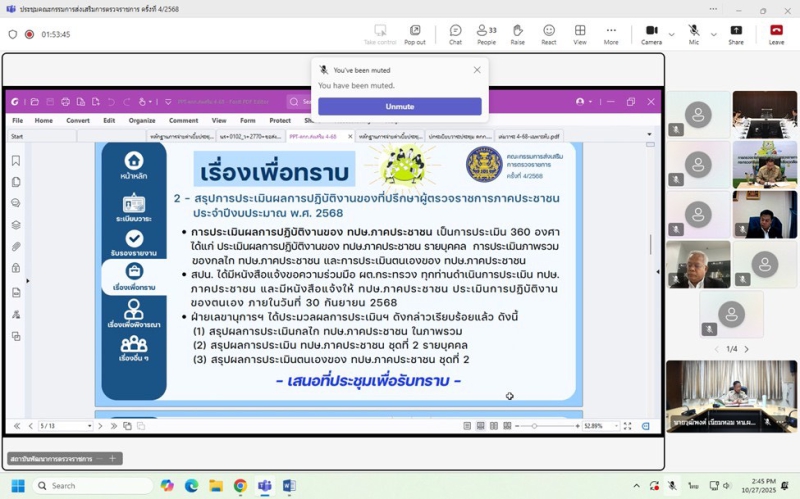Dismiss the muted notification popup
Screen dimensions: 800x499
pos(477,70)
